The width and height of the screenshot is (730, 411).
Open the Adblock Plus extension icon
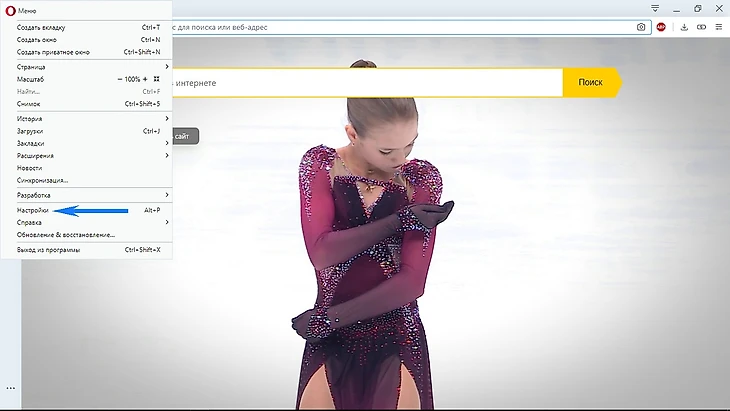(661, 27)
